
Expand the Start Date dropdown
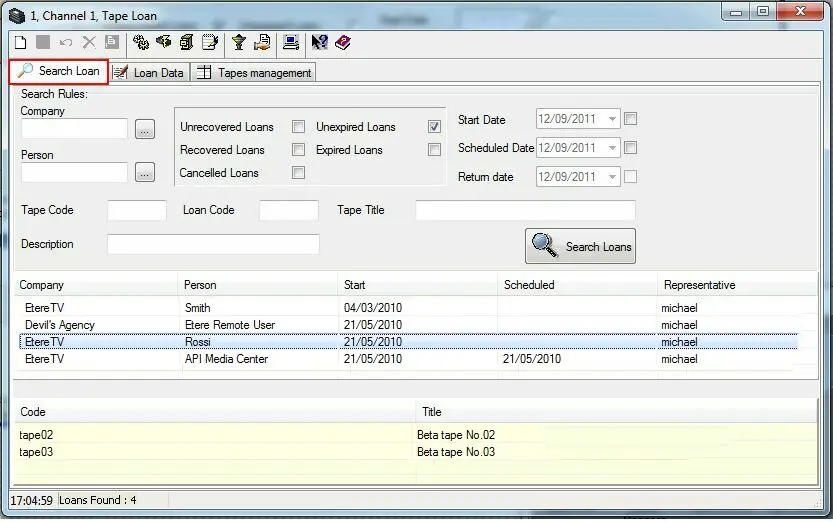pyautogui.click(x=611, y=119)
